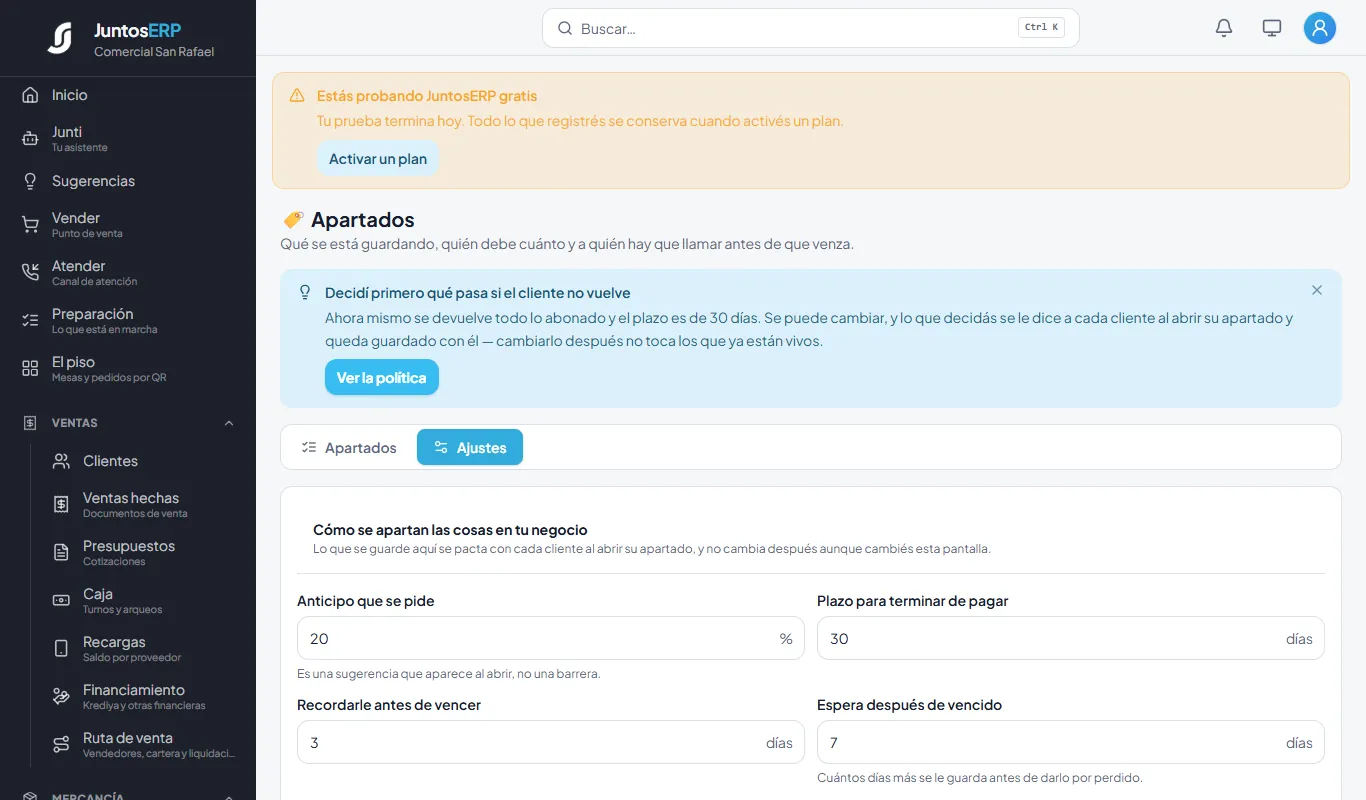Click the VENTAS section header label

point(75,423)
